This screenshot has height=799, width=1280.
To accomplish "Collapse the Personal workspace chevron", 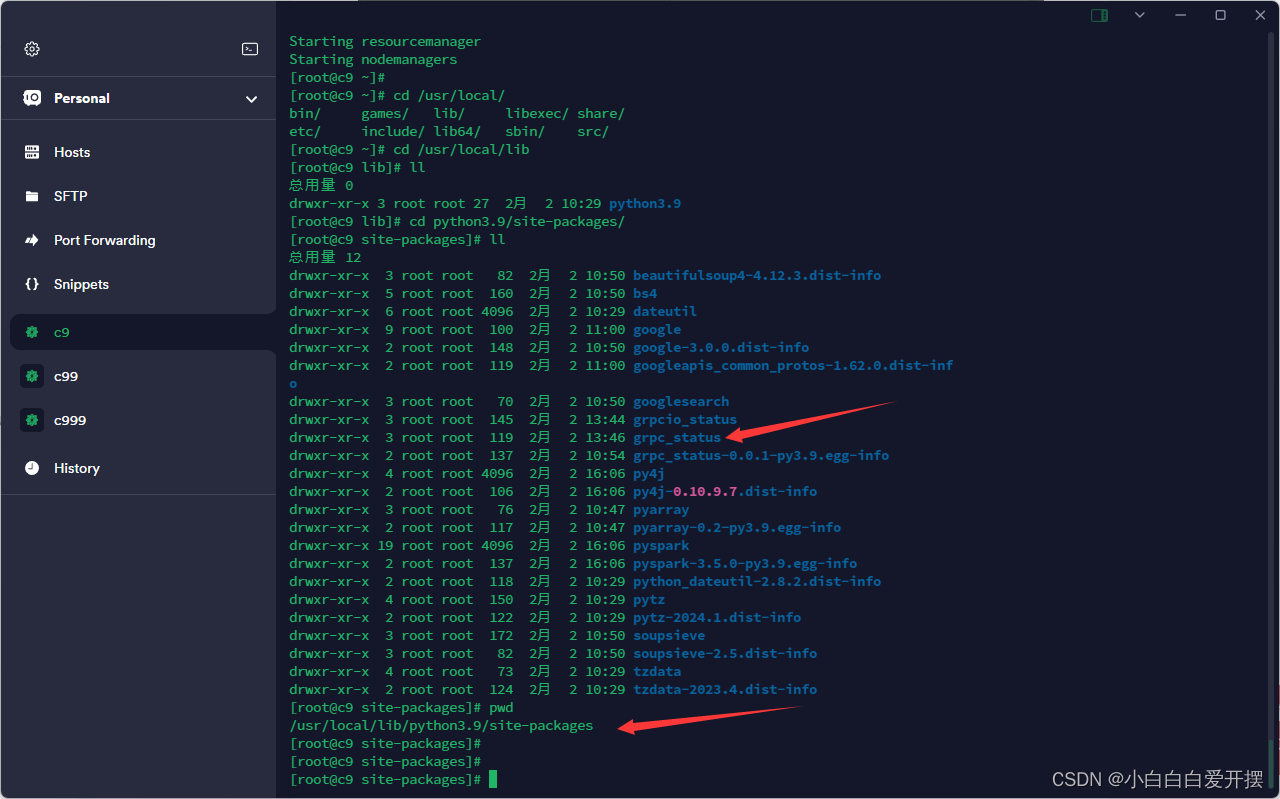I will (x=252, y=98).
